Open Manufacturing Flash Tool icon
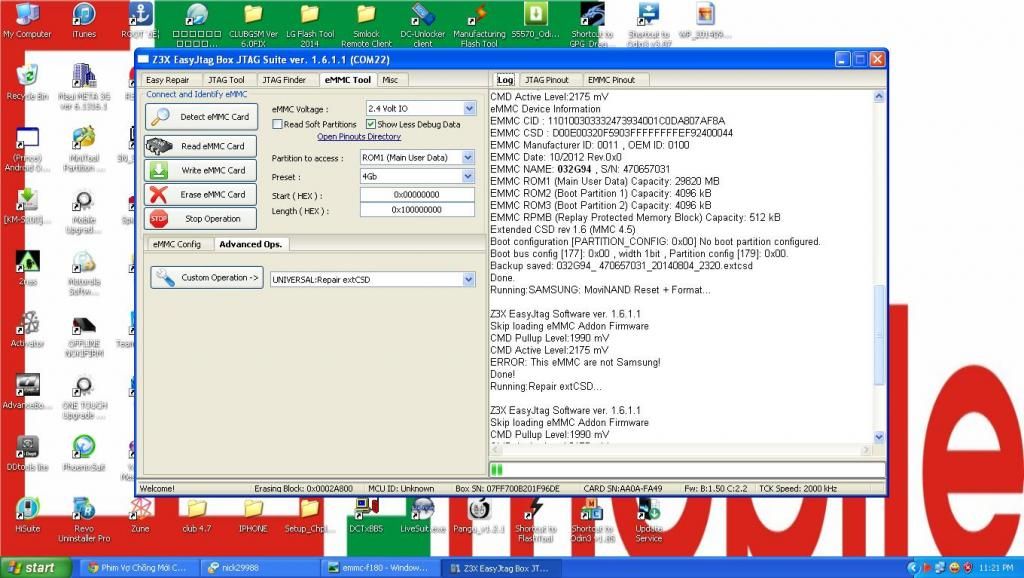Image resolution: width=1024 pixels, height=578 pixels. 479,24
